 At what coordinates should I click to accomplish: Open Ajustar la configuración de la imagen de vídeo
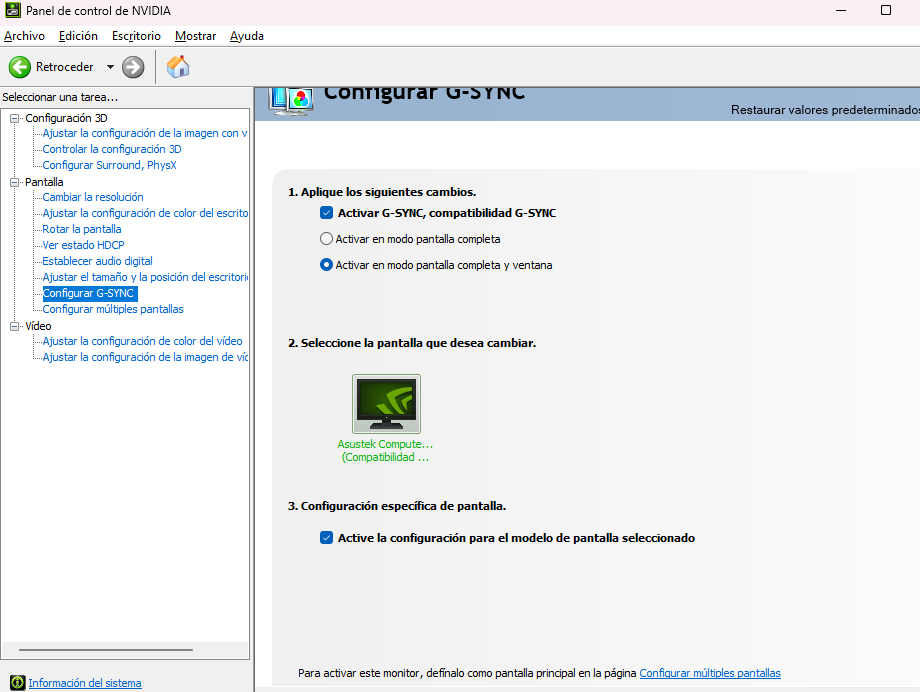pyautogui.click(x=145, y=357)
